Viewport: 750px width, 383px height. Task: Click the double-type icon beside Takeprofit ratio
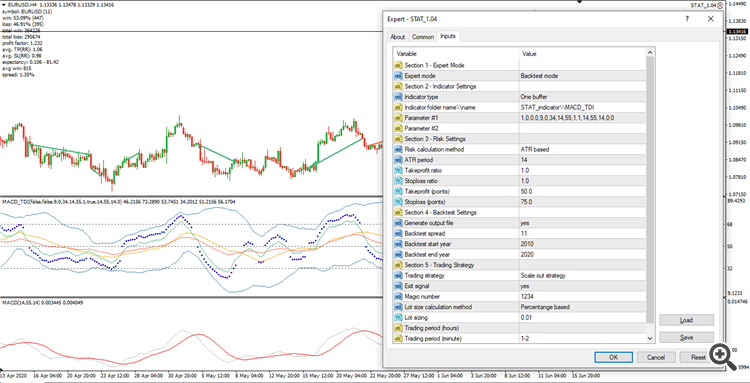tap(398, 170)
